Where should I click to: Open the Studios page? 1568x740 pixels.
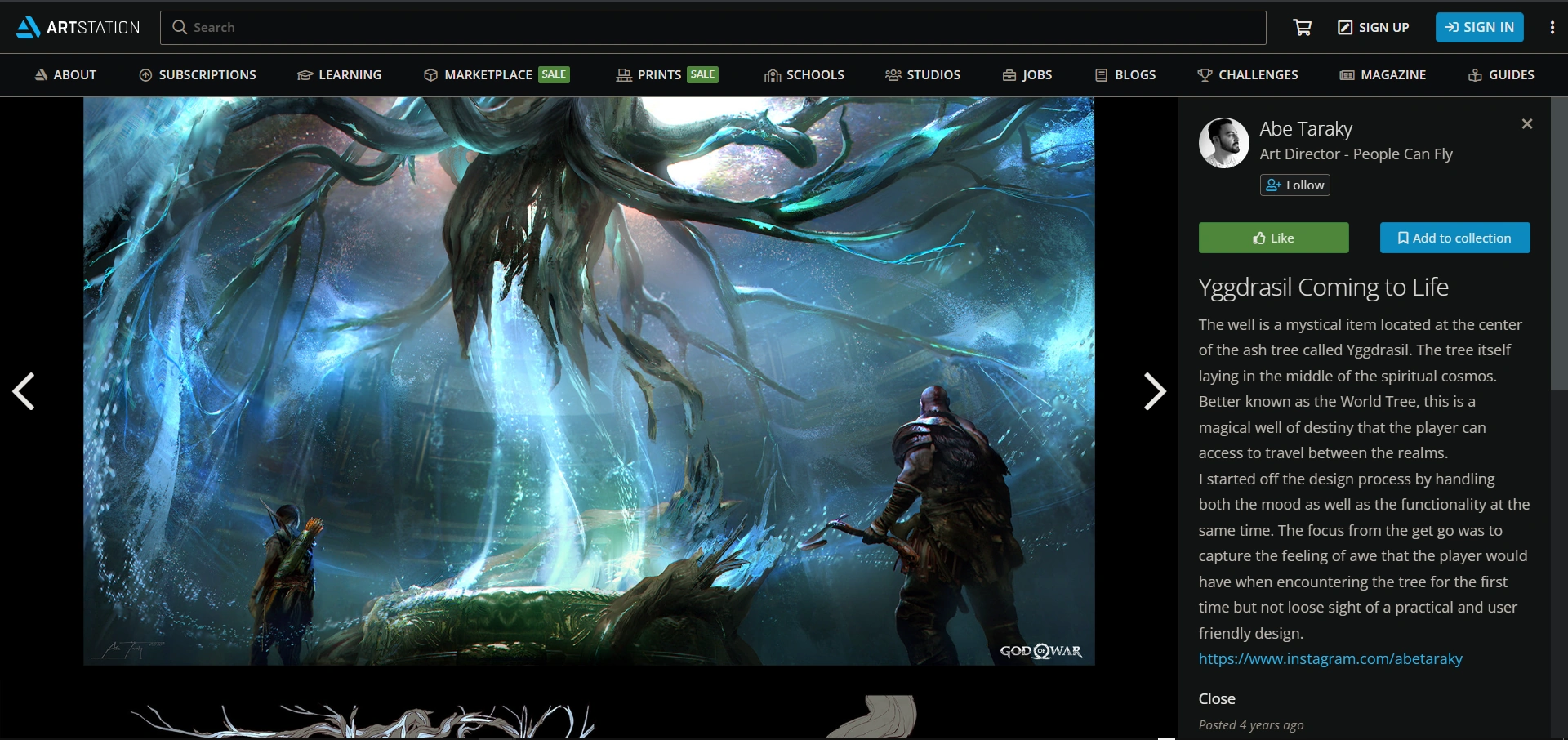pyautogui.click(x=923, y=75)
